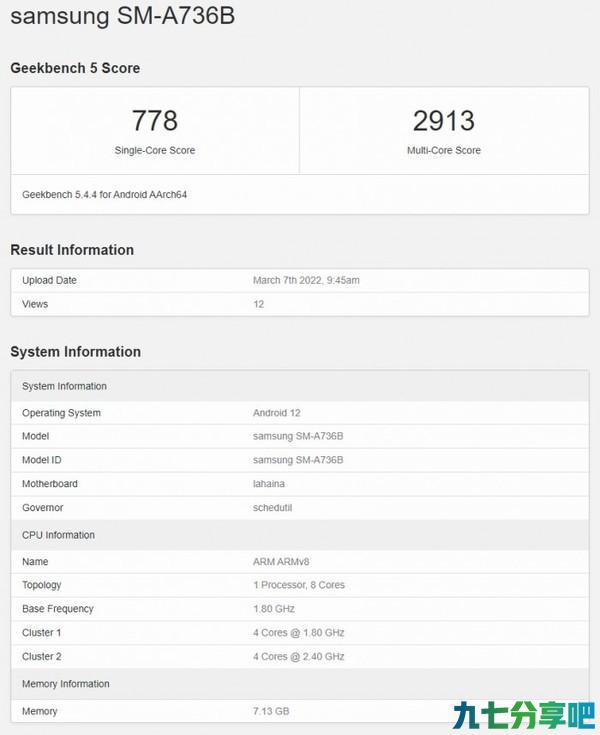Image resolution: width=600 pixels, height=735 pixels.
Task: Select the 7.13 GB memory value
Action: click(271, 712)
